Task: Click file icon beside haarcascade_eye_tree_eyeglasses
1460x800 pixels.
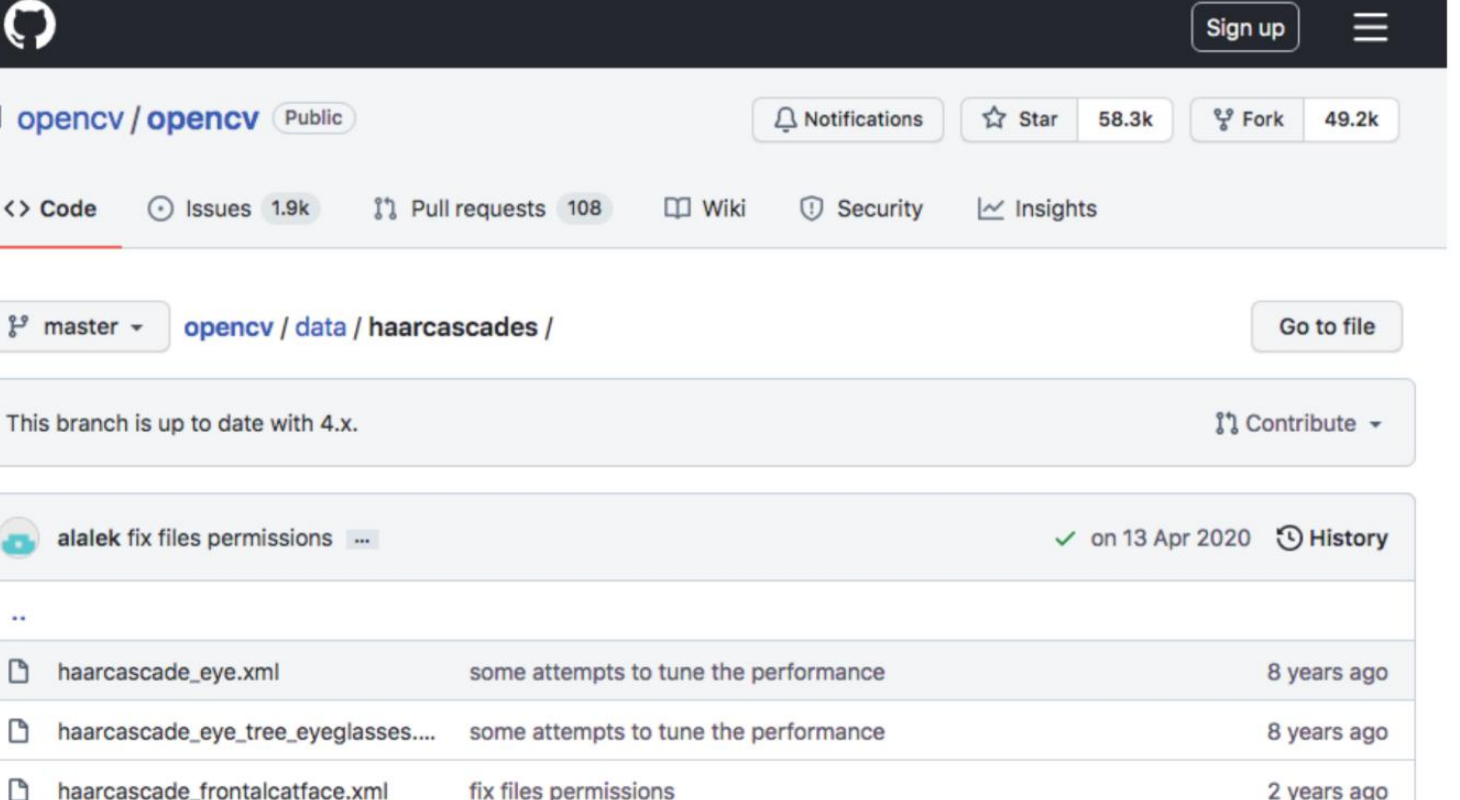Action: 17,732
